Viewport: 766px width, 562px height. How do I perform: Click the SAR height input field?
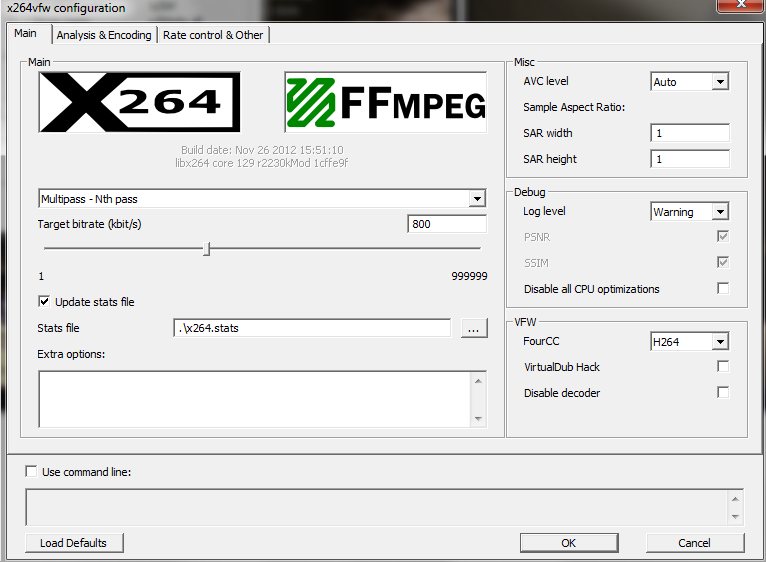click(x=690, y=159)
